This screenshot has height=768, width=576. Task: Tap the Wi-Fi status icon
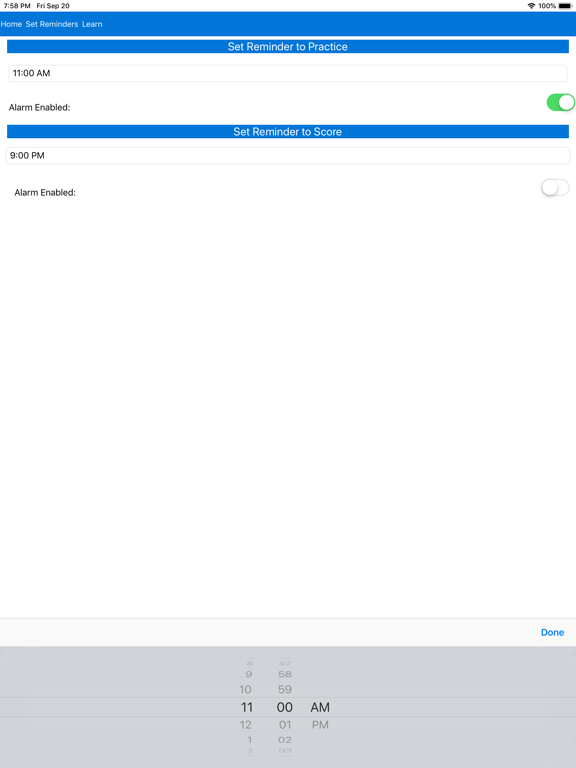coord(531,6)
